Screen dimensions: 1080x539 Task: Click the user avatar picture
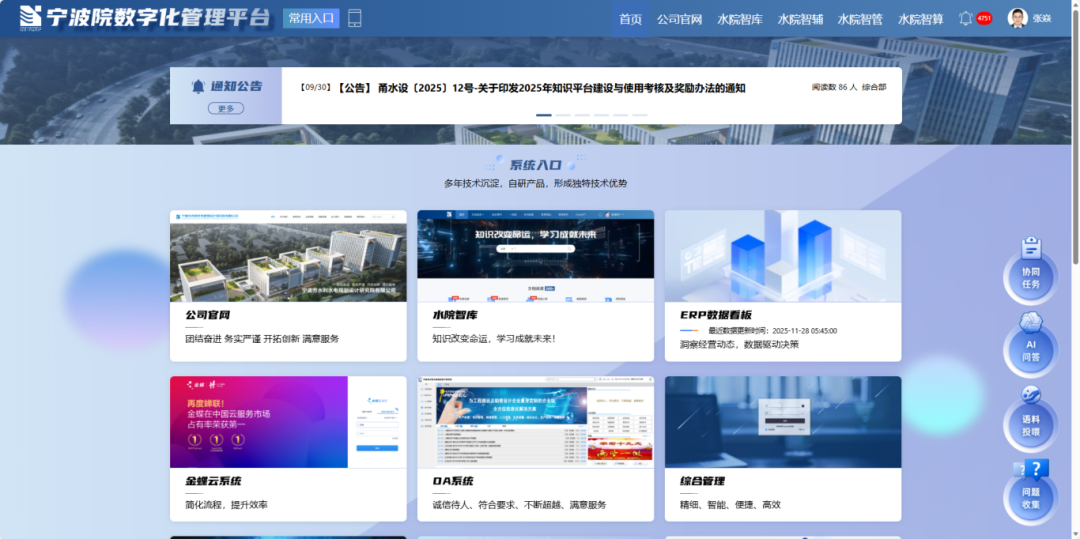tap(1017, 18)
